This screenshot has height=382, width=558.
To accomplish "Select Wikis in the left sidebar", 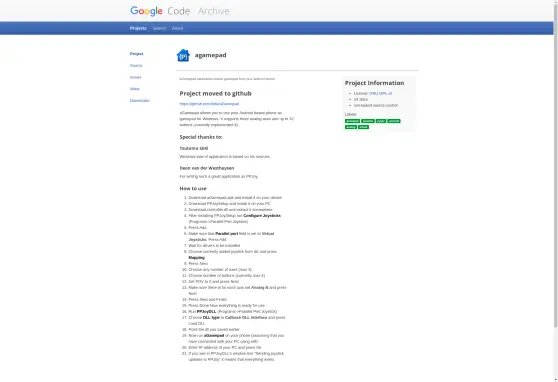I will [135, 89].
